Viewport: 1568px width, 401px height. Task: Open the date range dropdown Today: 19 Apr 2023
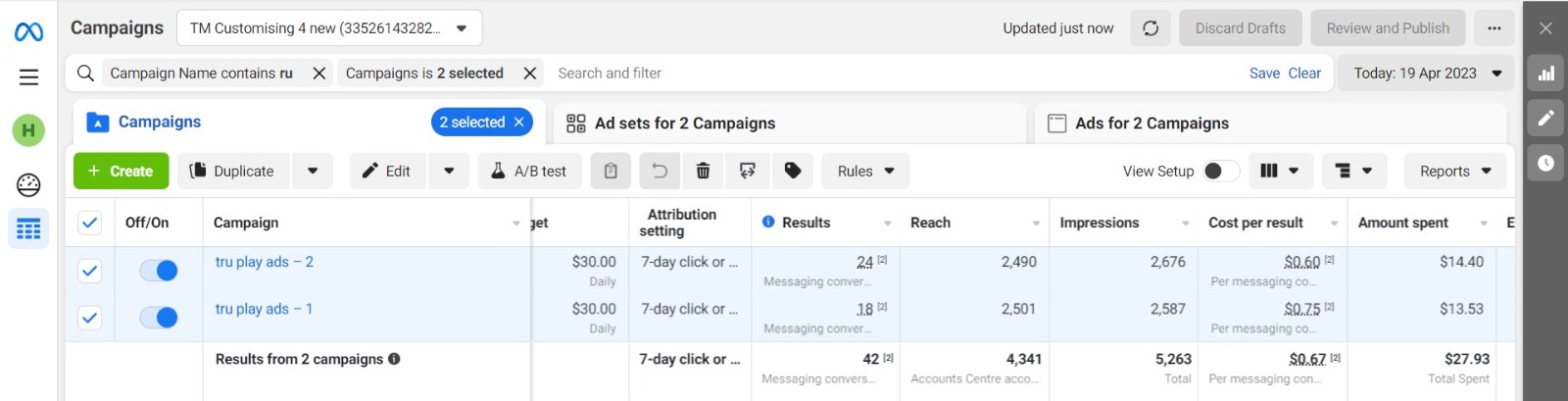(x=1426, y=74)
